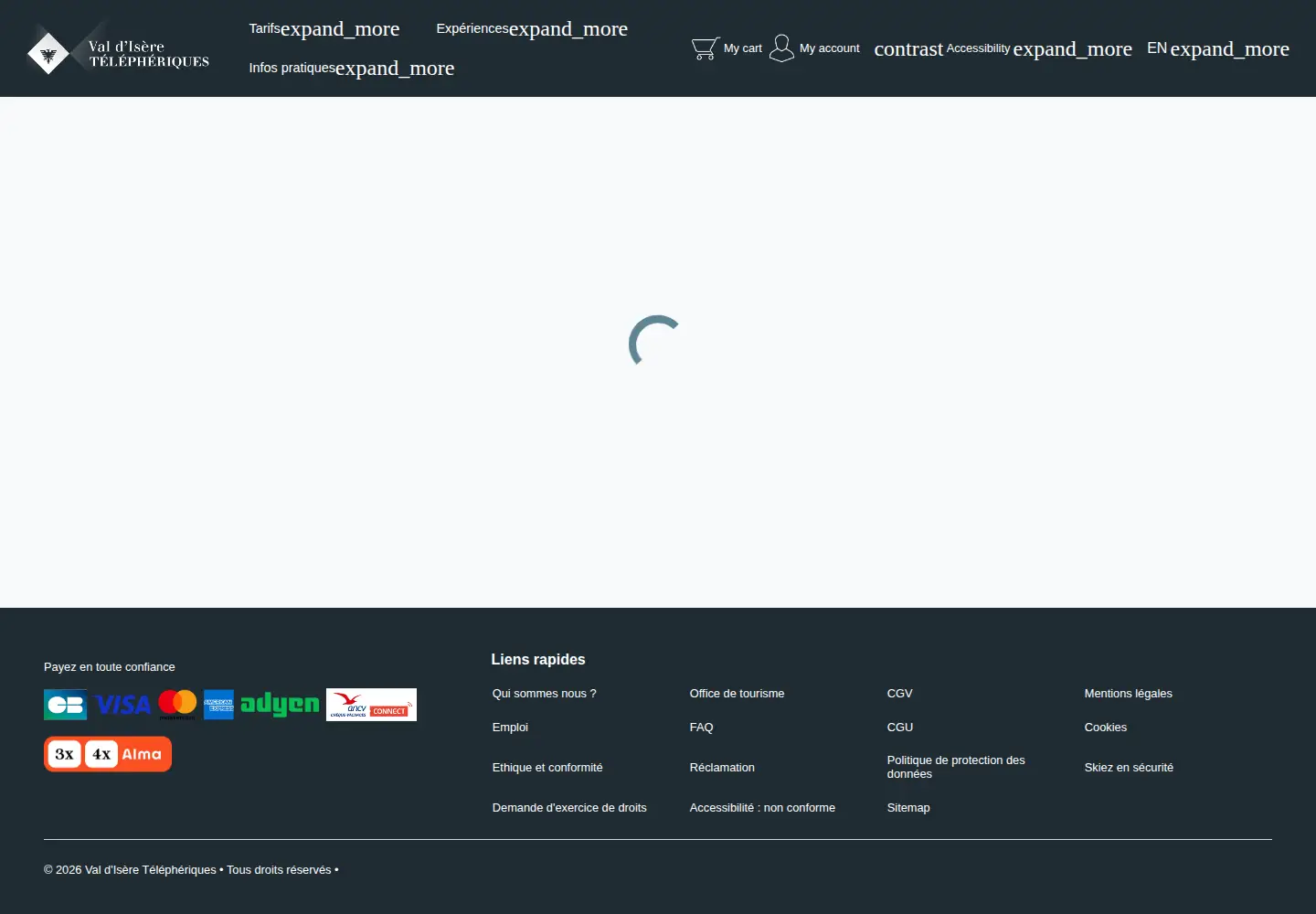Open the My account link text
Viewport: 1316px width, 914px height.
pyautogui.click(x=830, y=48)
